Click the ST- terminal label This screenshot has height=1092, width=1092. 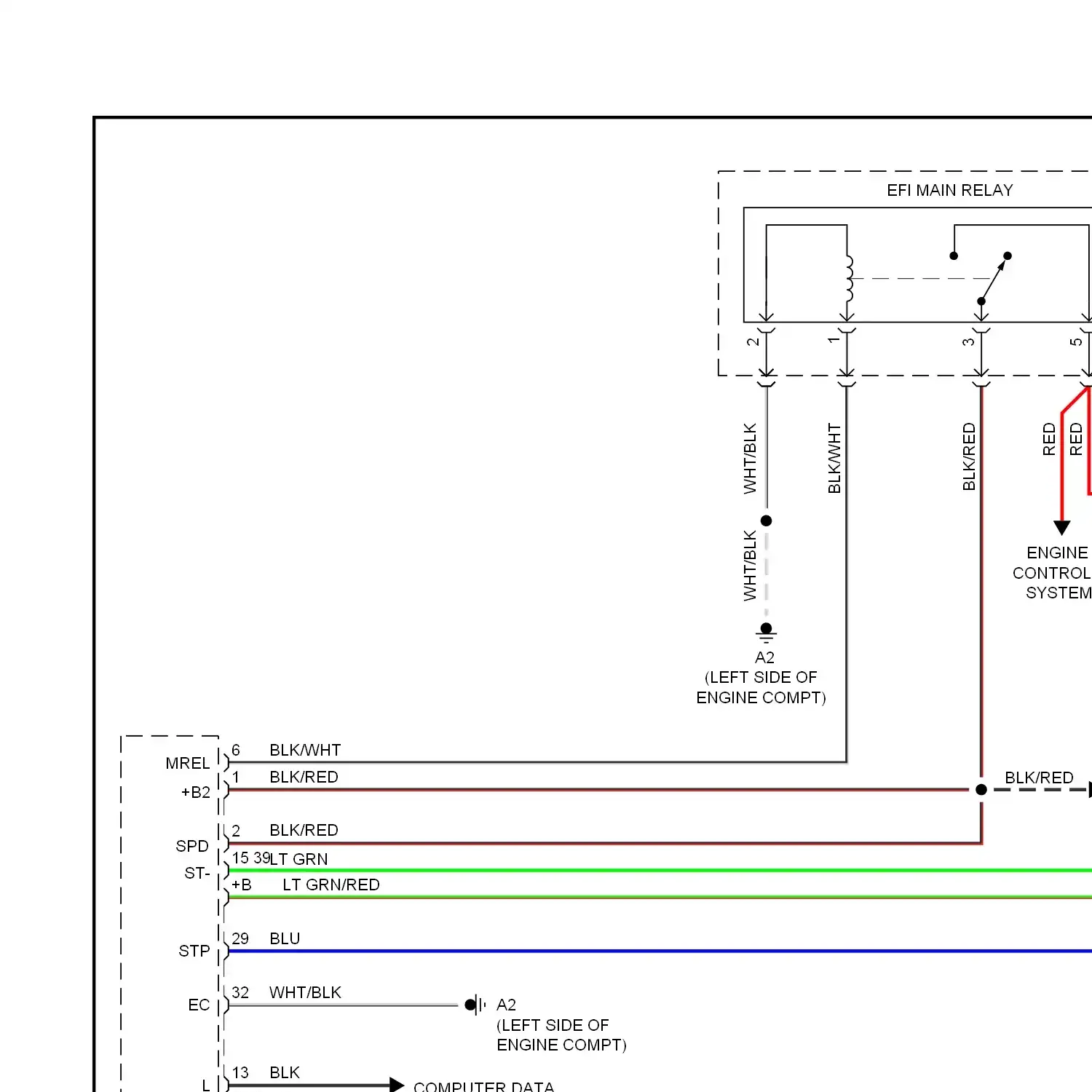point(197,873)
